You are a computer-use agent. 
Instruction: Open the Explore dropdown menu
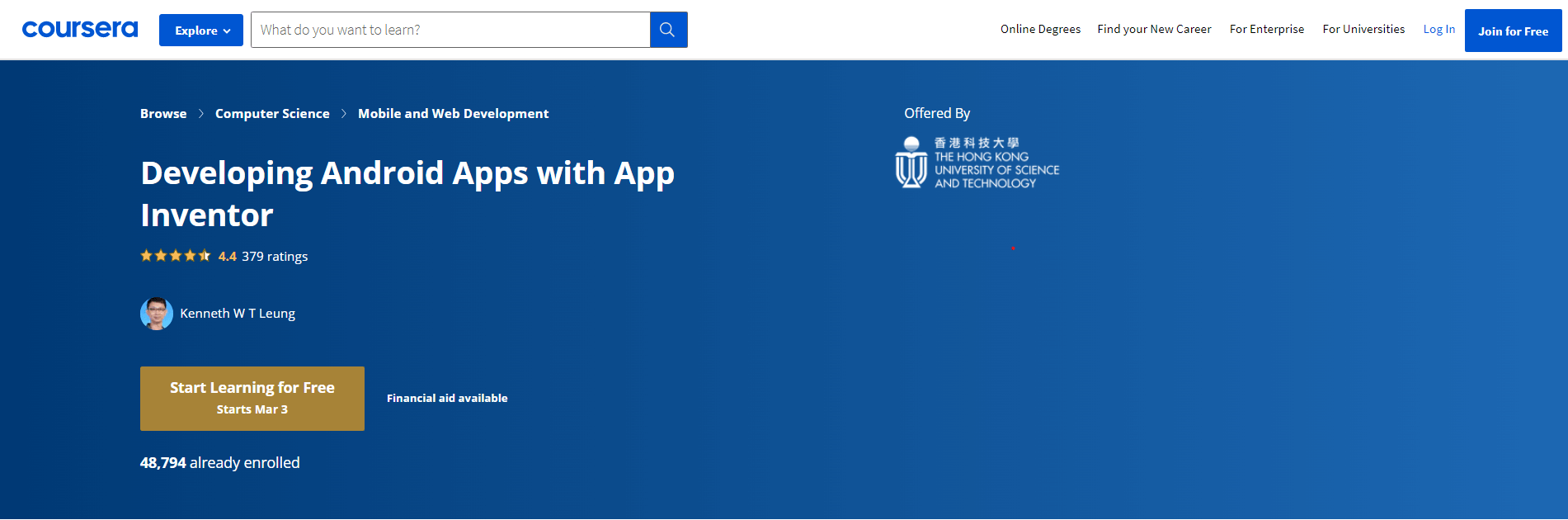point(201,30)
